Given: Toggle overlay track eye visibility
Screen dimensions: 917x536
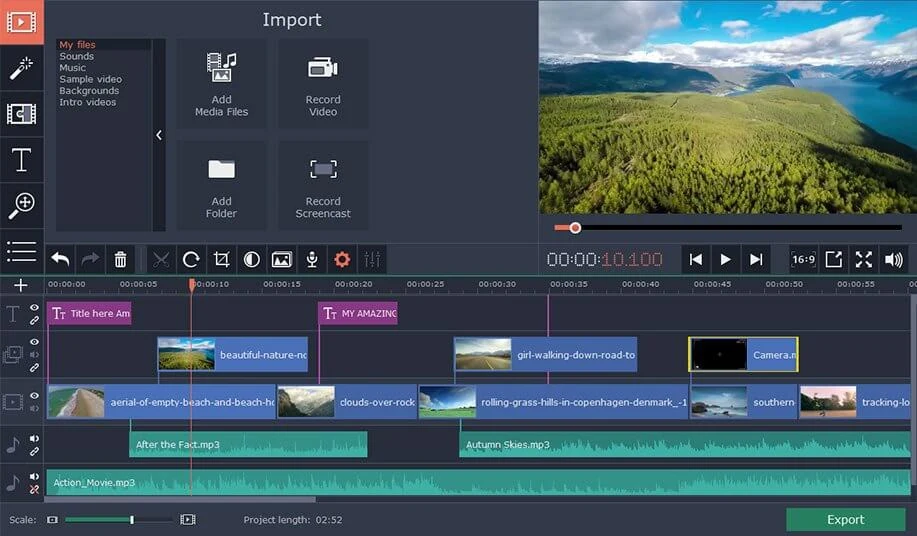Looking at the screenshot, I should [35, 342].
